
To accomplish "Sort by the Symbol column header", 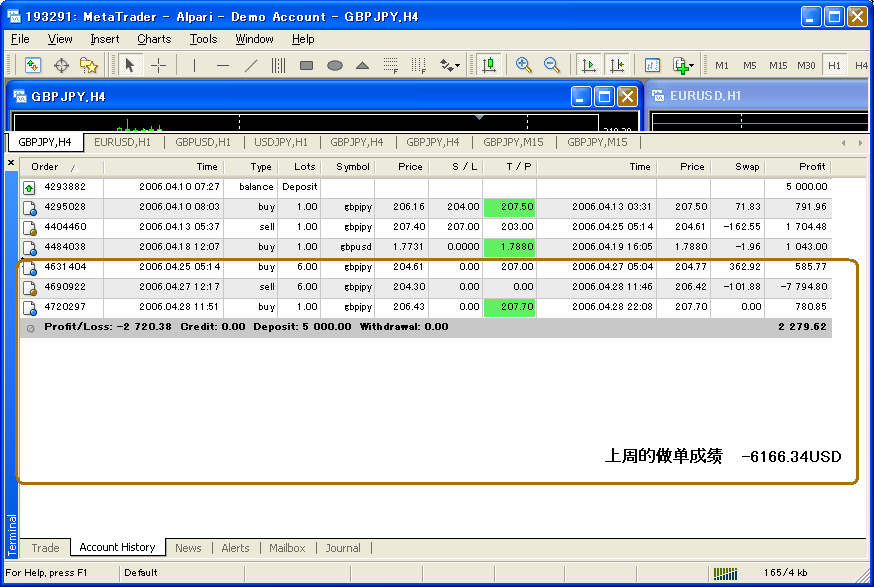I will click(x=348, y=167).
